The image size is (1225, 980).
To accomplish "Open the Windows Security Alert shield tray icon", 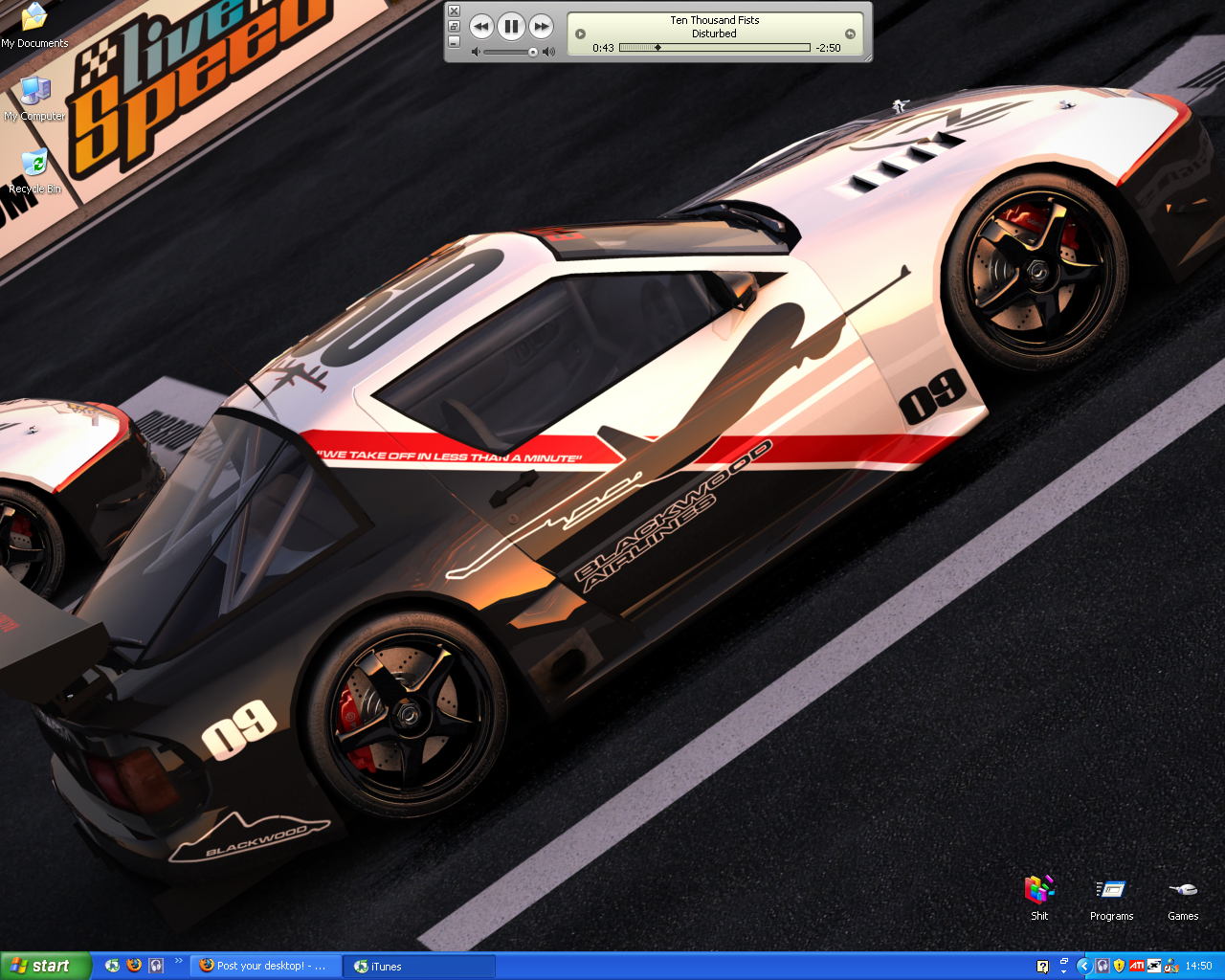I will 1120,967.
